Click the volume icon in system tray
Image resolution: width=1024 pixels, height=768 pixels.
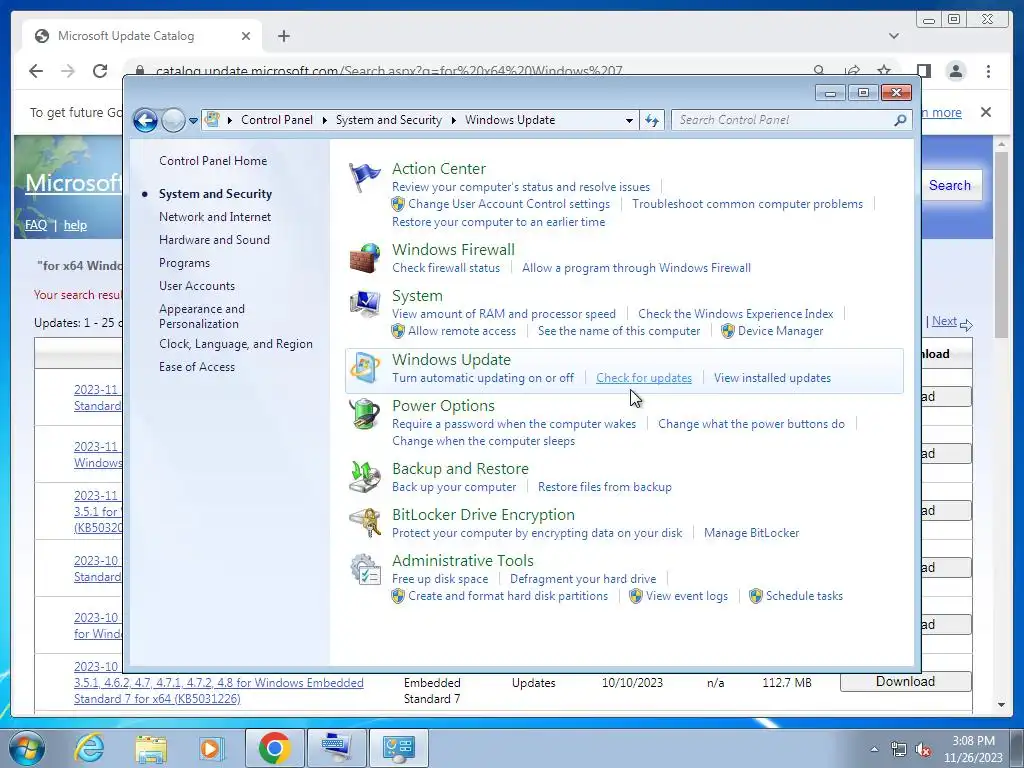click(x=923, y=749)
